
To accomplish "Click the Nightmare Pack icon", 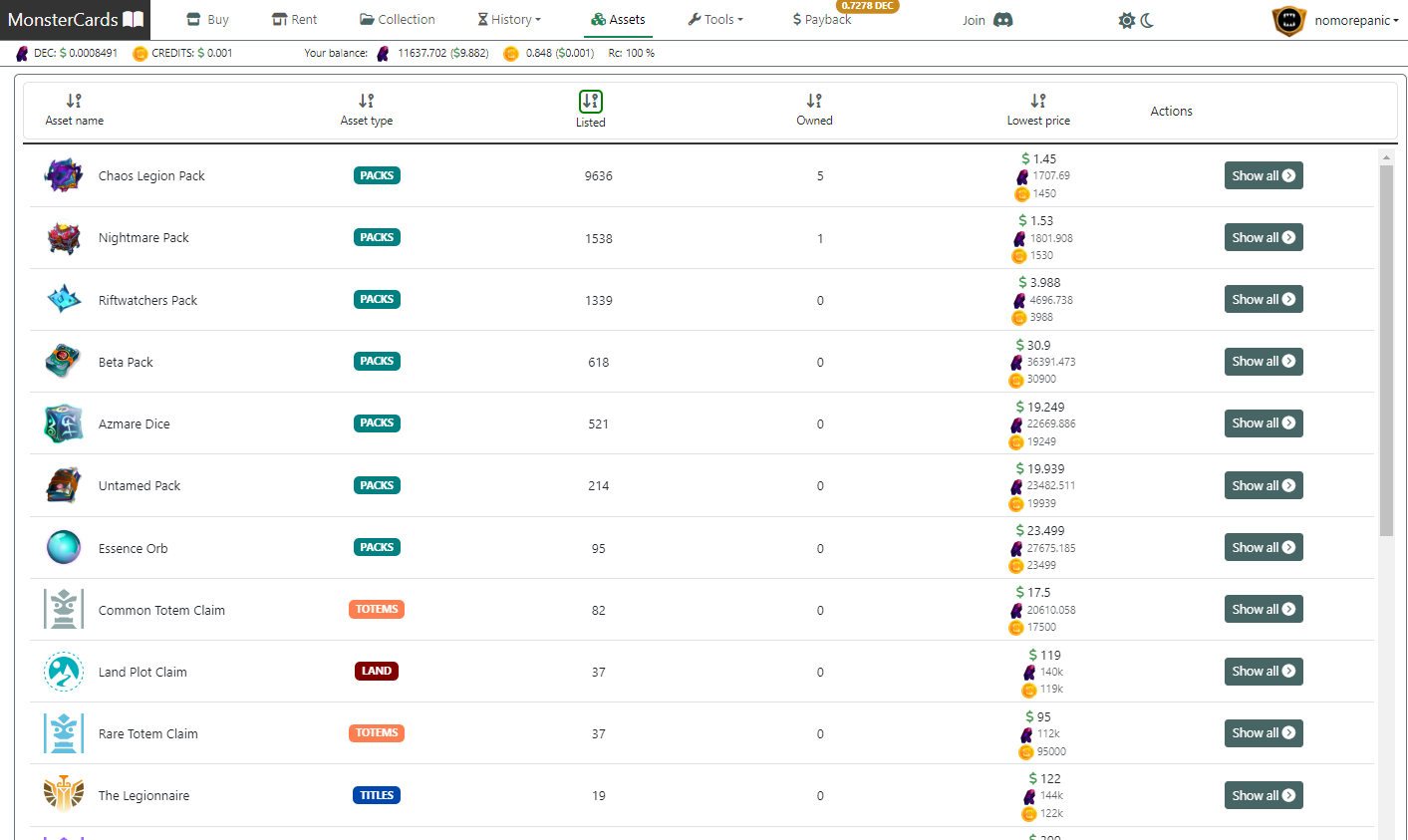I will tap(64, 238).
